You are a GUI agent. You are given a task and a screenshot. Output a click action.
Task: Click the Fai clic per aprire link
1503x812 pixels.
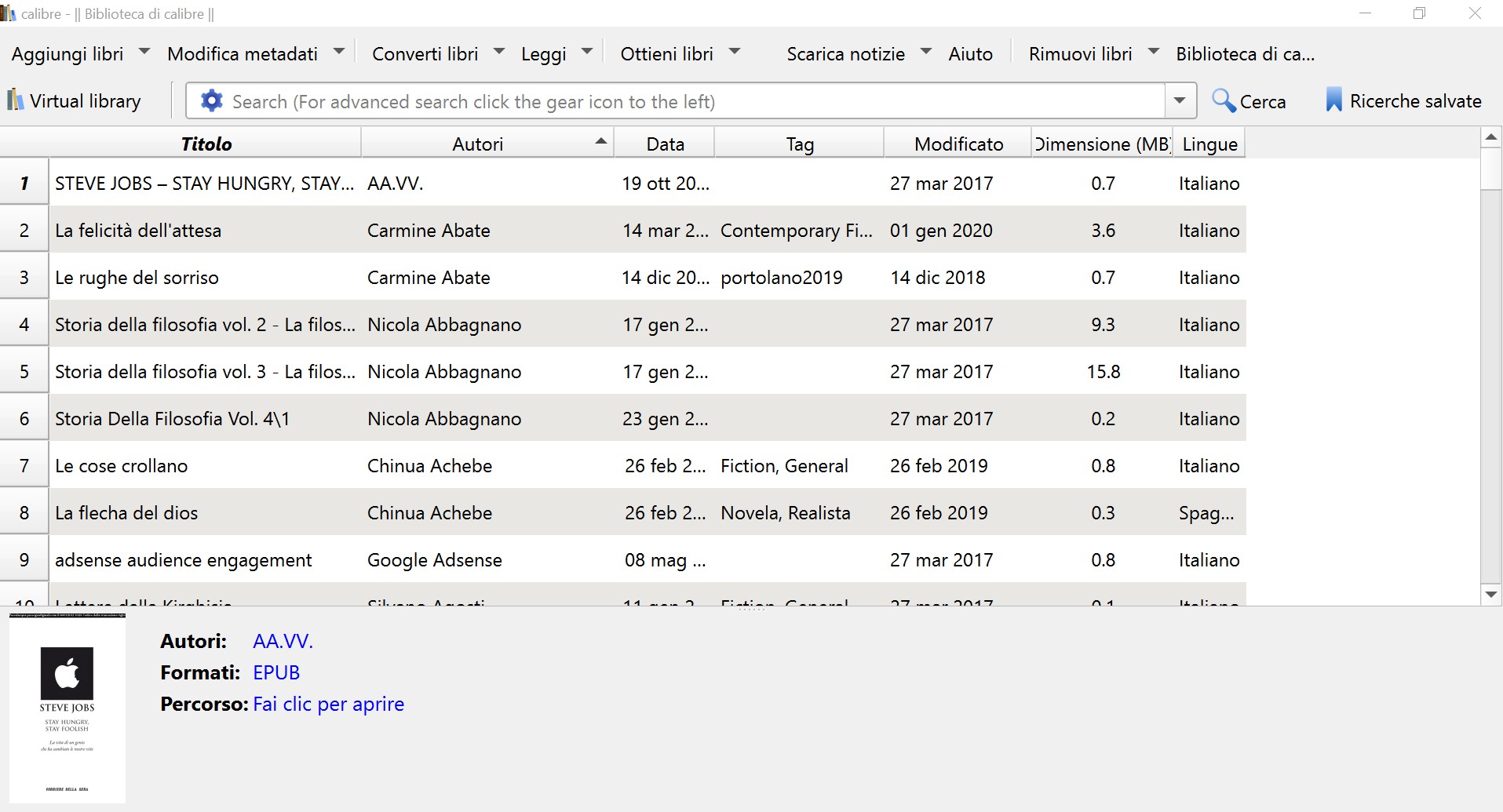328,704
